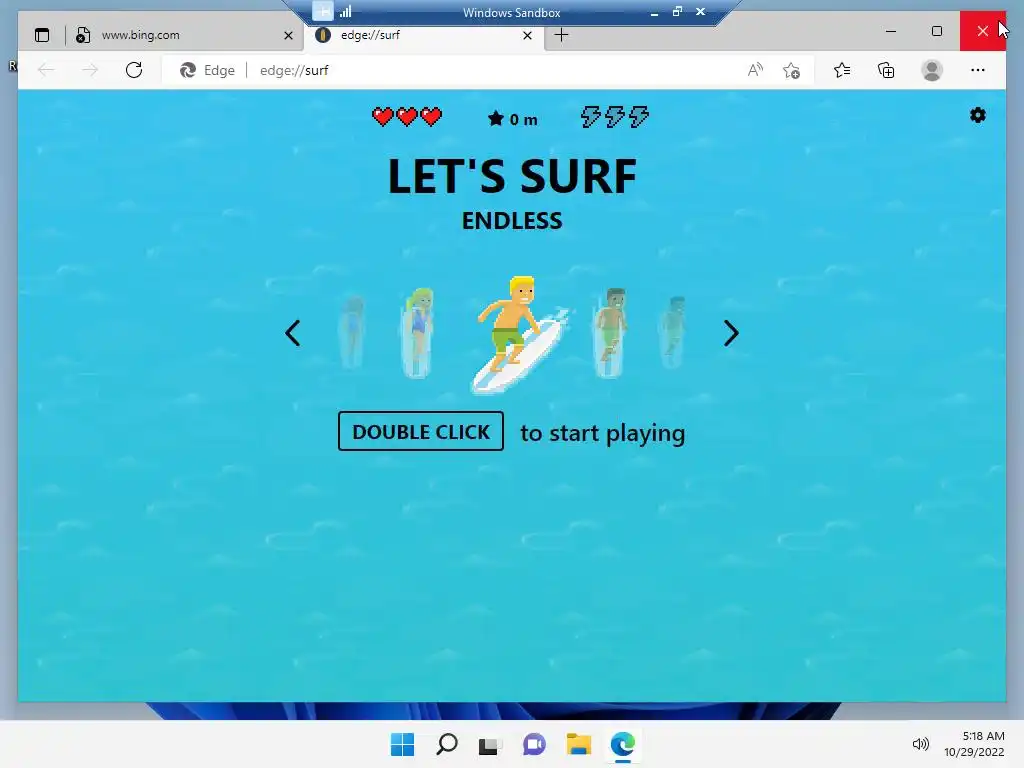Pick the faded surfer at carousel's right end

tap(673, 332)
